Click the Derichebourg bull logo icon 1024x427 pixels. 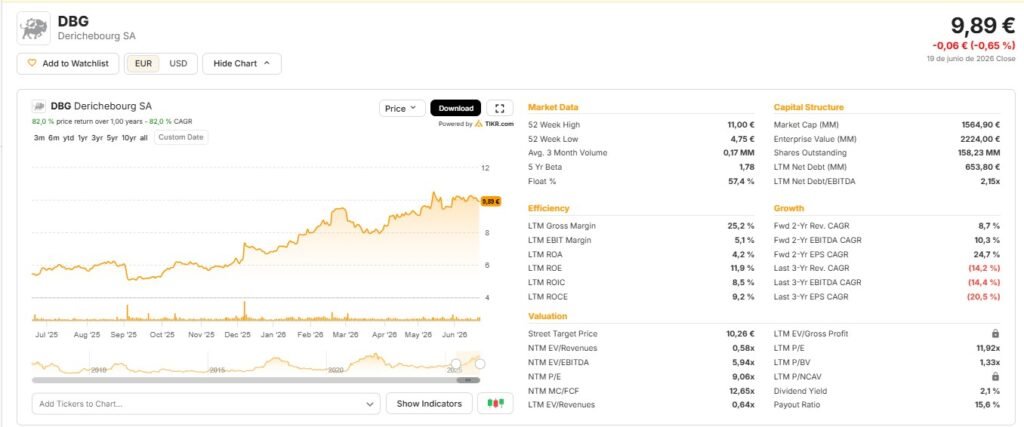[x=33, y=29]
